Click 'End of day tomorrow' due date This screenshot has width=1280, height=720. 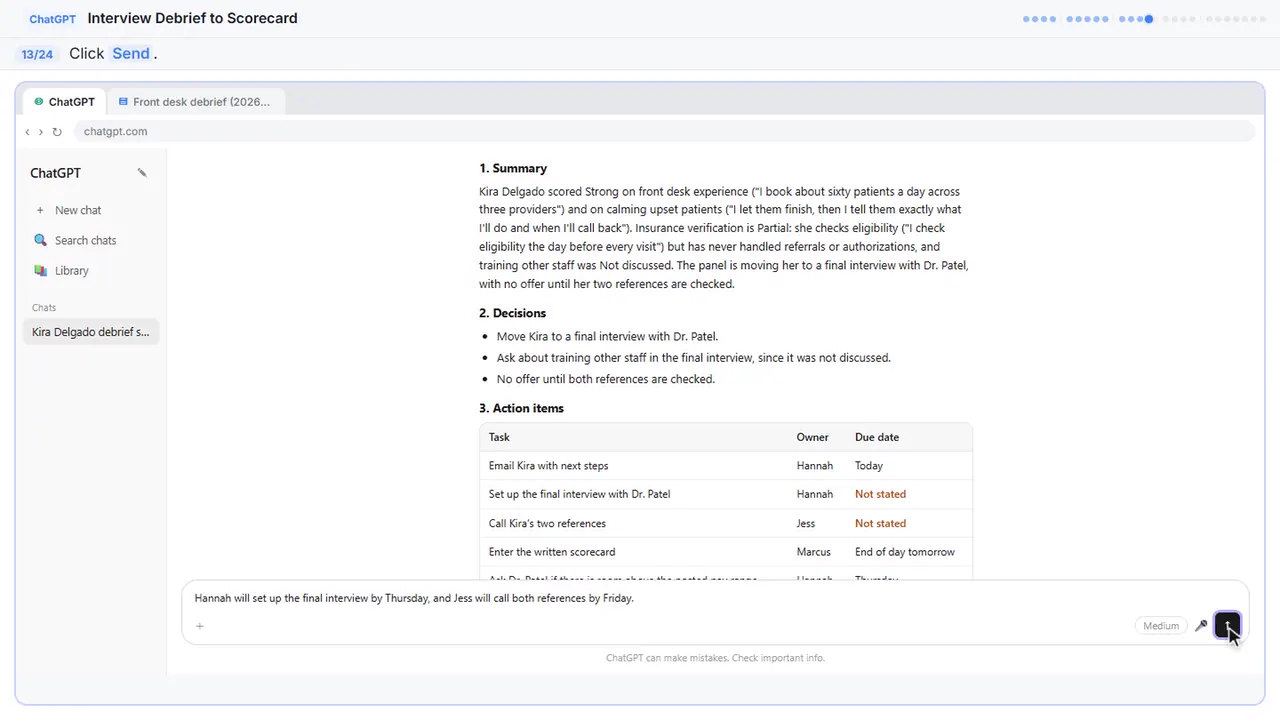point(905,552)
